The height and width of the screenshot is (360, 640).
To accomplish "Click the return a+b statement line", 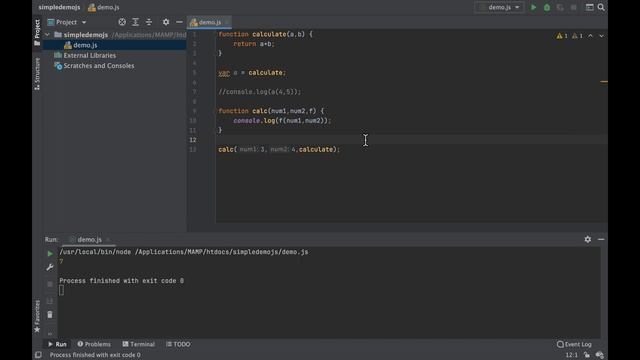I will pos(254,44).
